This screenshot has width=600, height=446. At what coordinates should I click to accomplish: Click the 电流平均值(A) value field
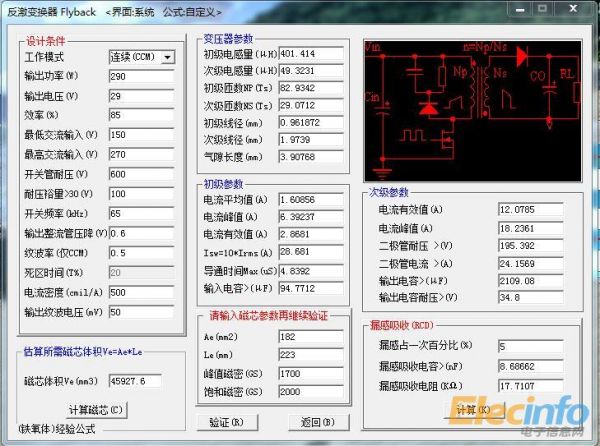[x=311, y=200]
